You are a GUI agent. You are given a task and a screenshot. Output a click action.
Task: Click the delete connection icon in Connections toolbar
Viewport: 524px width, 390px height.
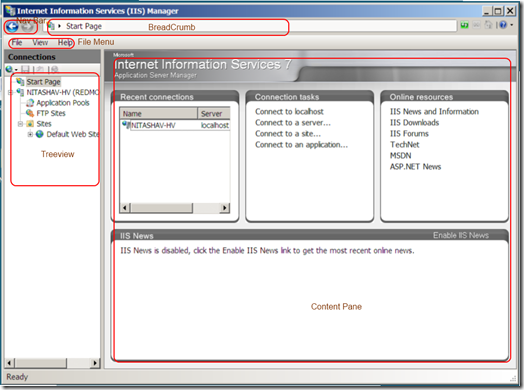coord(54,69)
